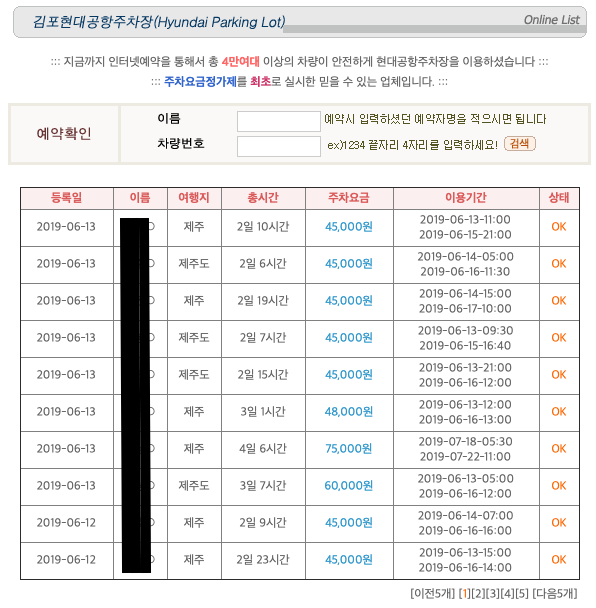Click the 60,000원 parking fee
Screen dimensions: 596x608
point(349,485)
